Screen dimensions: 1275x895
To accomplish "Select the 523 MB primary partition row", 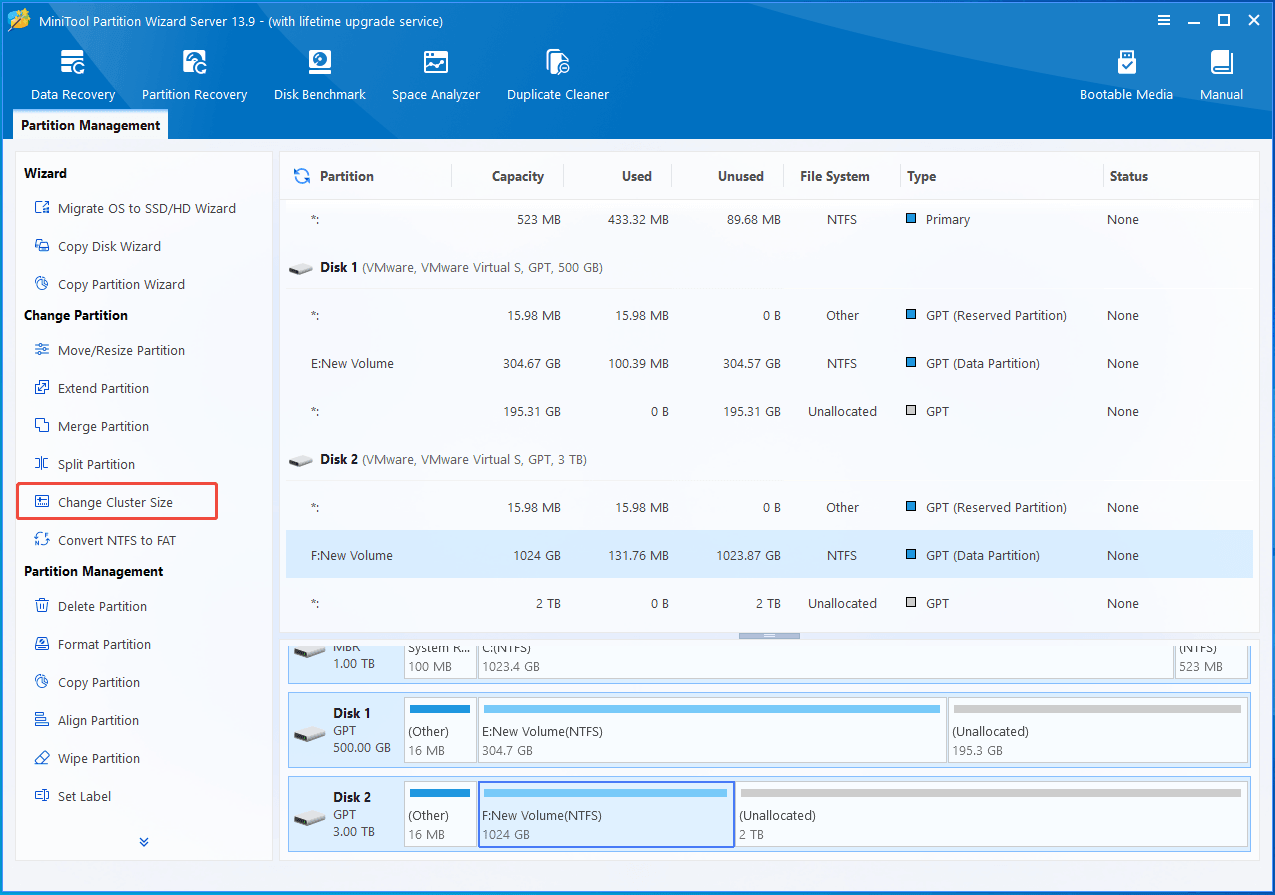I will tap(769, 219).
